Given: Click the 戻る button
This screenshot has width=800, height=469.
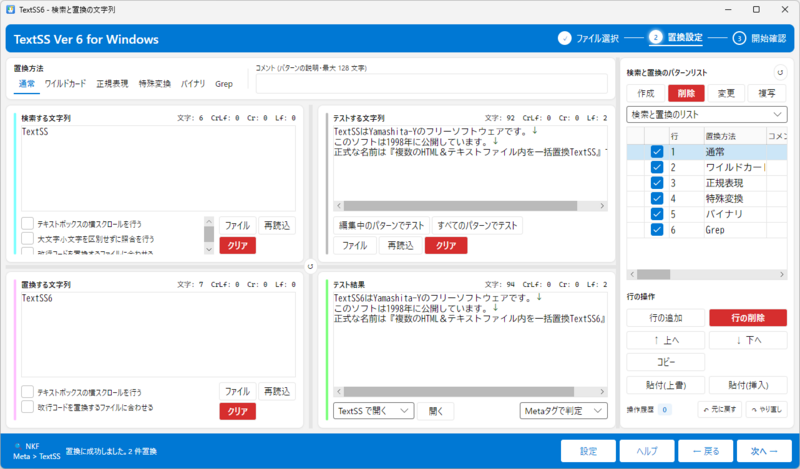Looking at the screenshot, I should [x=706, y=451].
